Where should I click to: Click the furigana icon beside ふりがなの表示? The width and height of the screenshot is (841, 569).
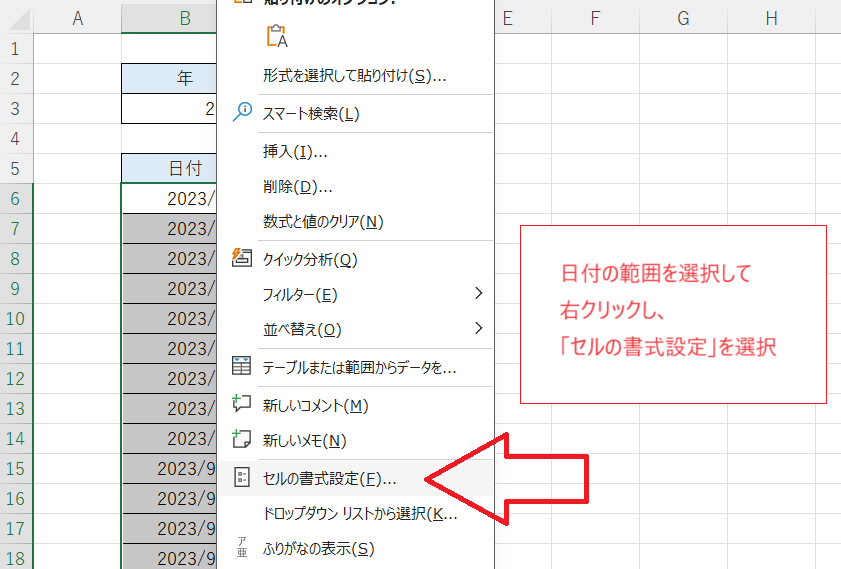click(x=242, y=546)
